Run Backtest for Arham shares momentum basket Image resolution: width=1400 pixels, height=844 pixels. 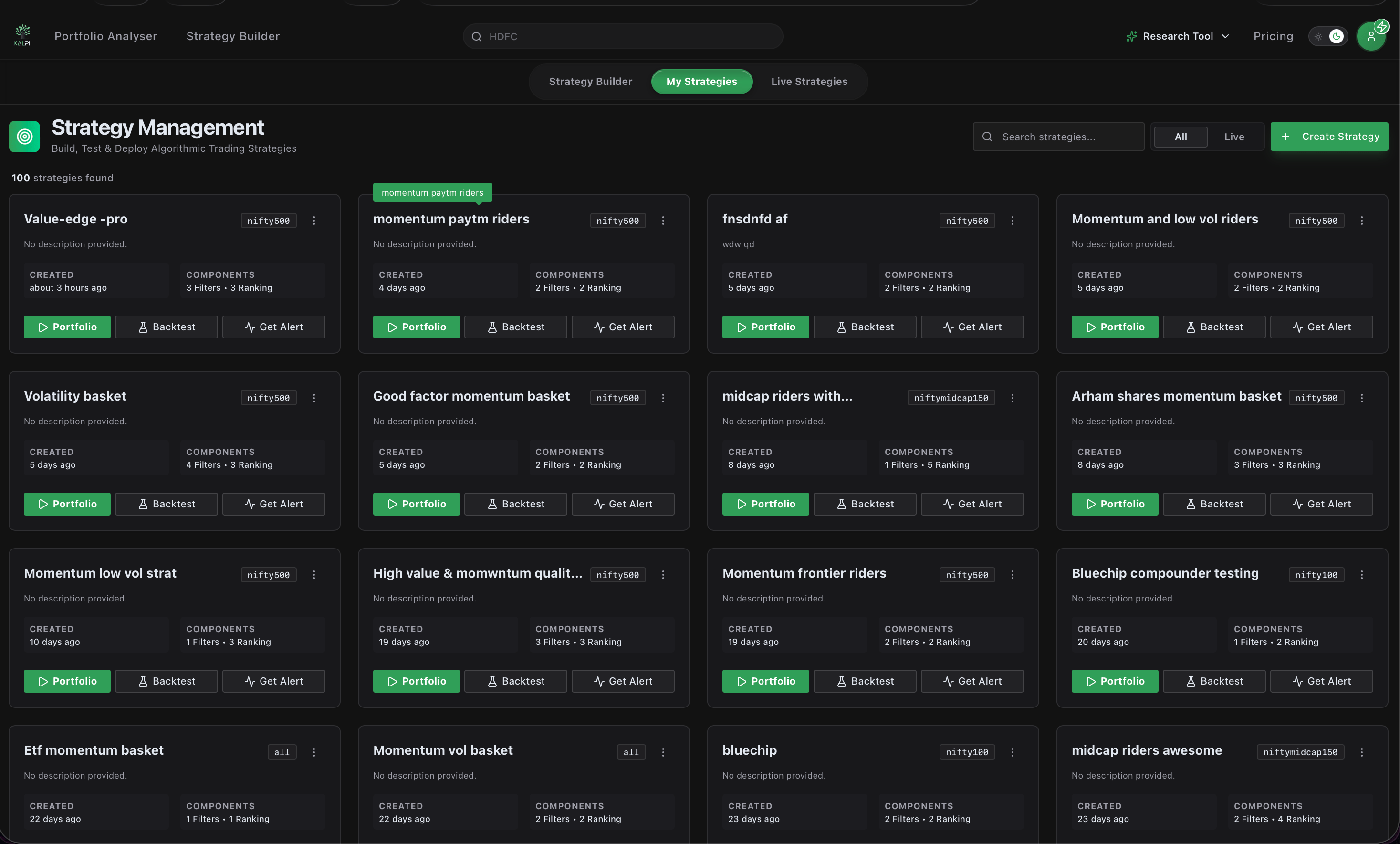coord(1214,504)
